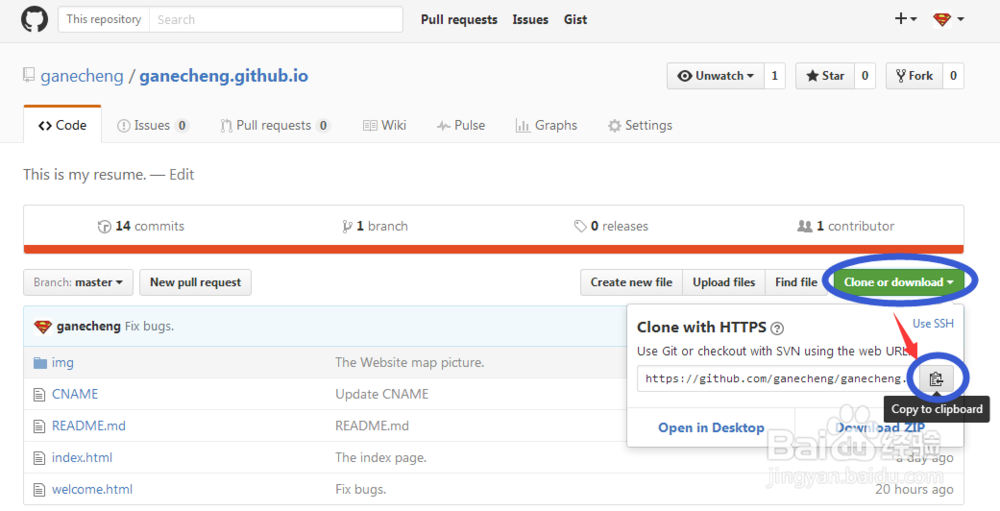Open the img folder
The image size is (1000, 511).
tap(63, 362)
